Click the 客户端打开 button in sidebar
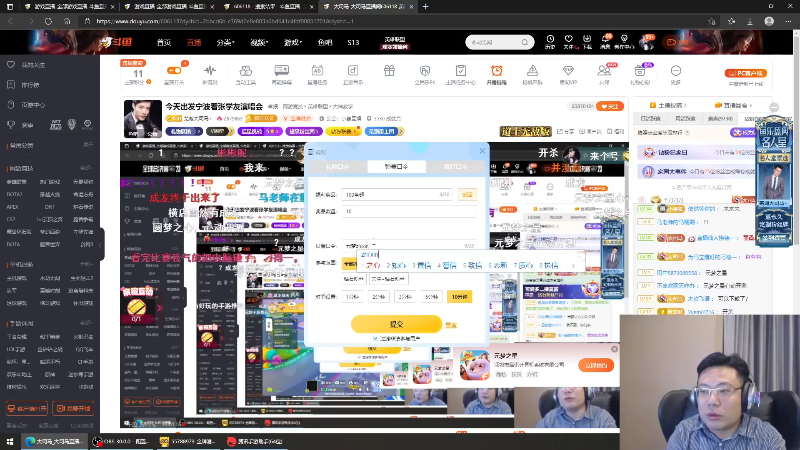 pos(27,408)
